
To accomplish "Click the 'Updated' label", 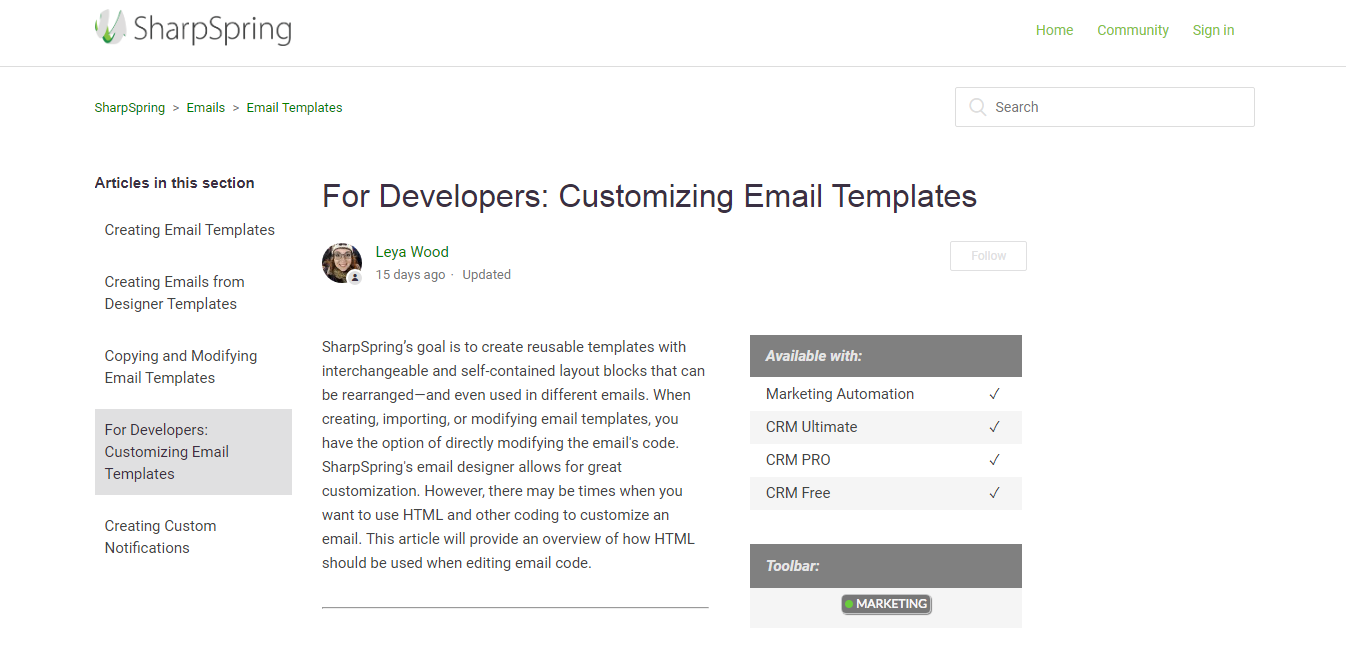I will 487,275.
